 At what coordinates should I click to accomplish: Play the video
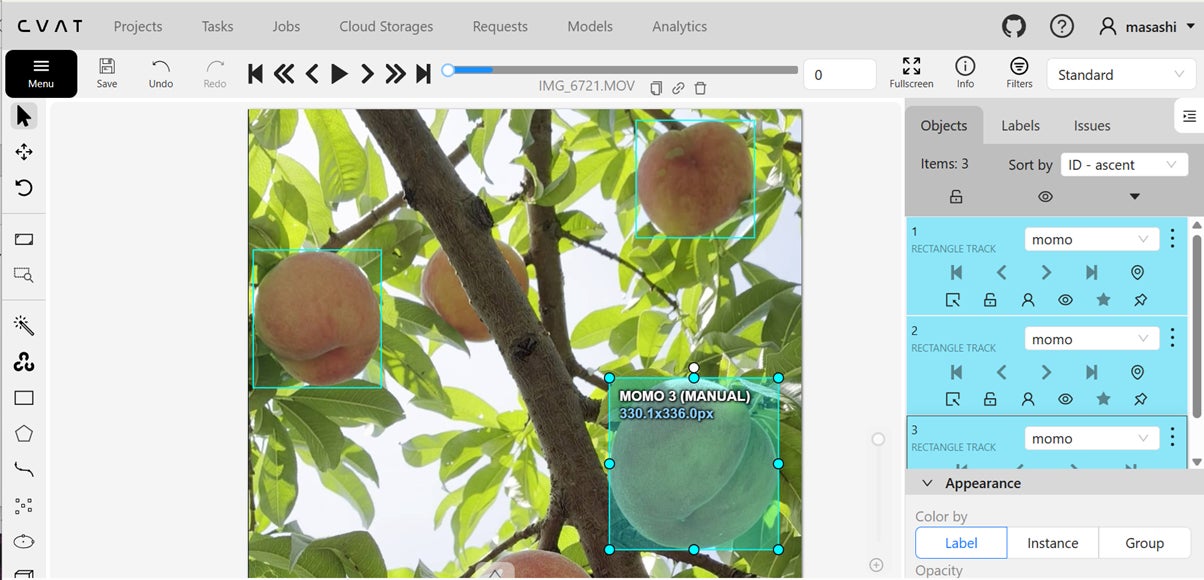[339, 73]
